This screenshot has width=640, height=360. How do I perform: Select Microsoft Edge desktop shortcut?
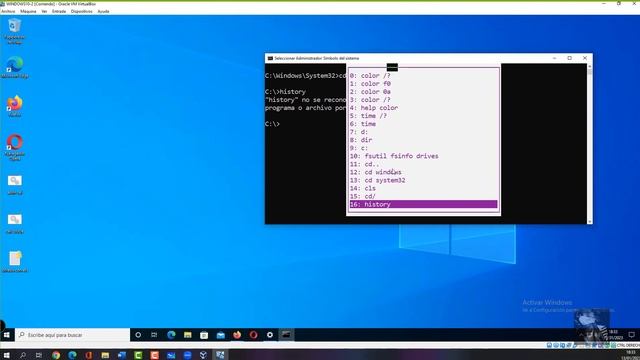15,67
